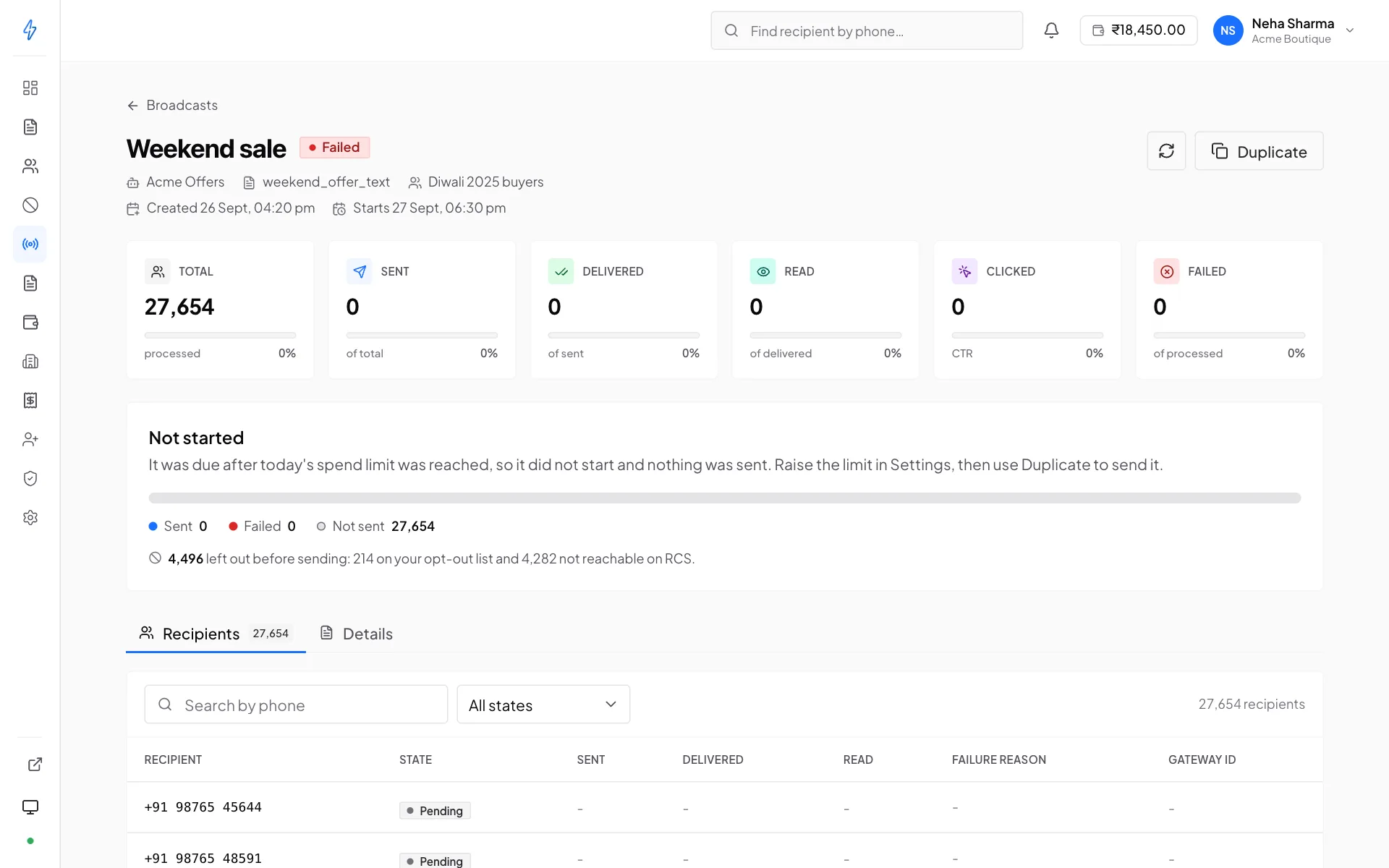Switch to the Details tab
The height and width of the screenshot is (868, 1389).
357,634
